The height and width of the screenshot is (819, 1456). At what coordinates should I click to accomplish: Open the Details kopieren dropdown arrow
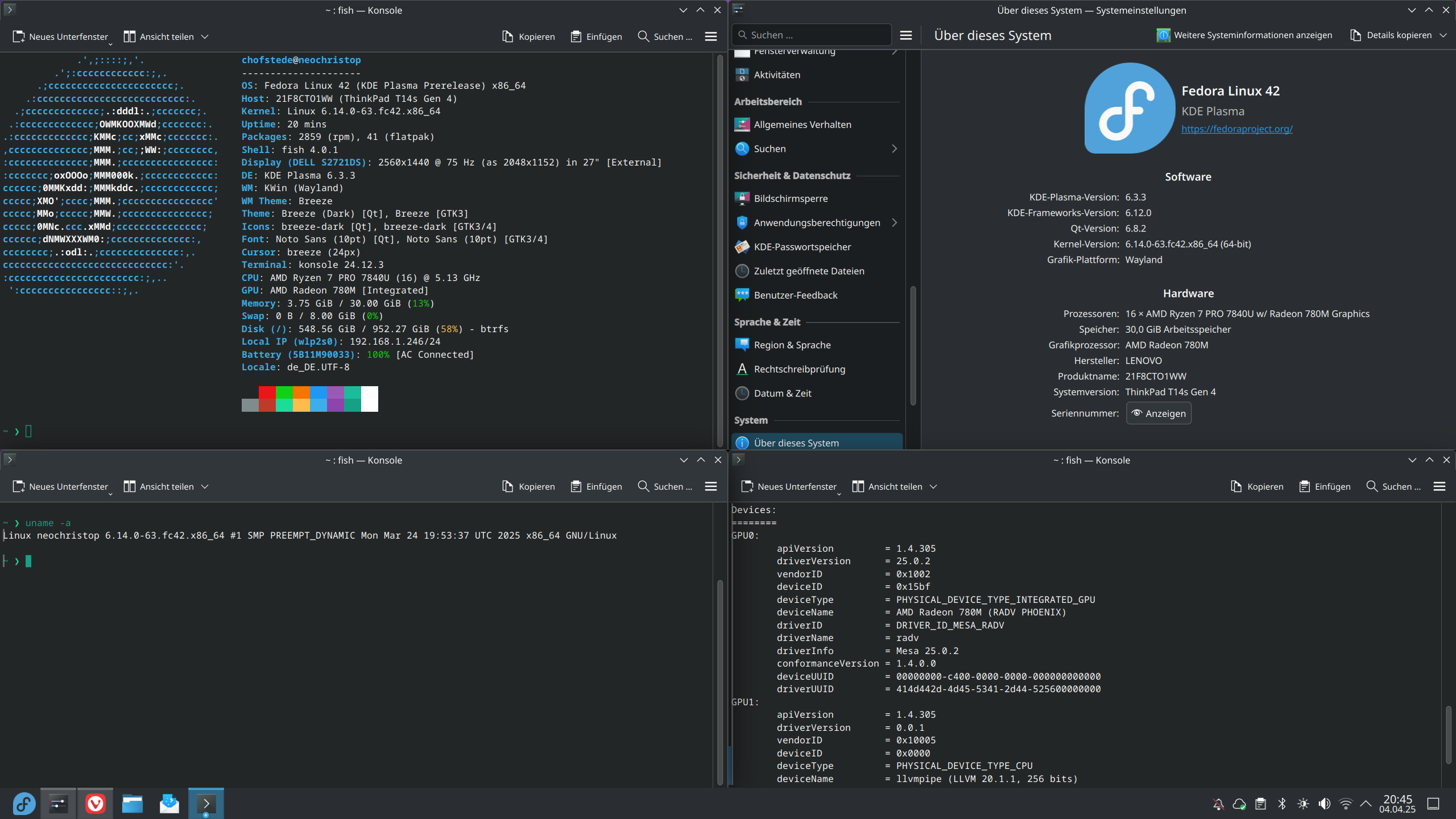click(1443, 35)
